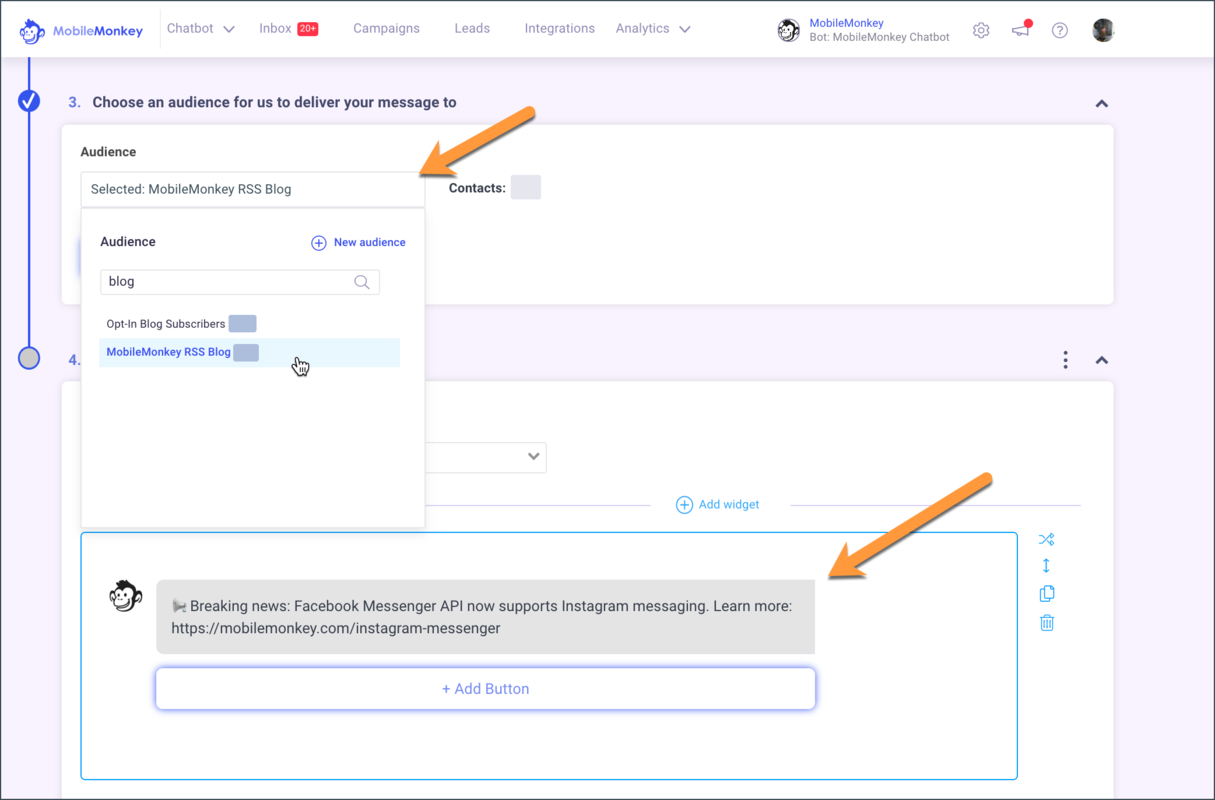The height and width of the screenshot is (800, 1215).
Task: View announcements via the megaphone icon
Action: (1020, 31)
